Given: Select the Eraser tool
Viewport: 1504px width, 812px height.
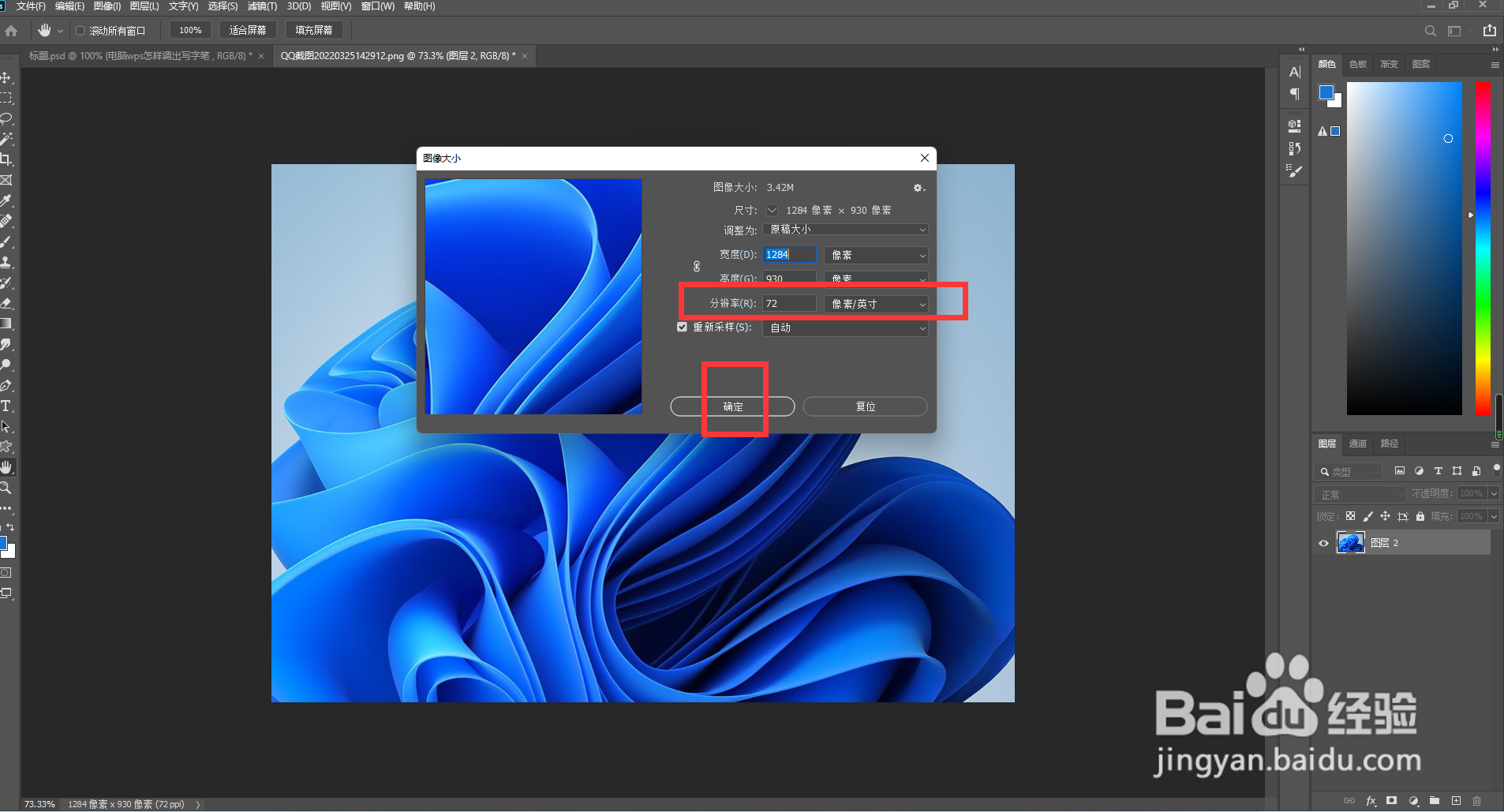Looking at the screenshot, I should coord(6,303).
